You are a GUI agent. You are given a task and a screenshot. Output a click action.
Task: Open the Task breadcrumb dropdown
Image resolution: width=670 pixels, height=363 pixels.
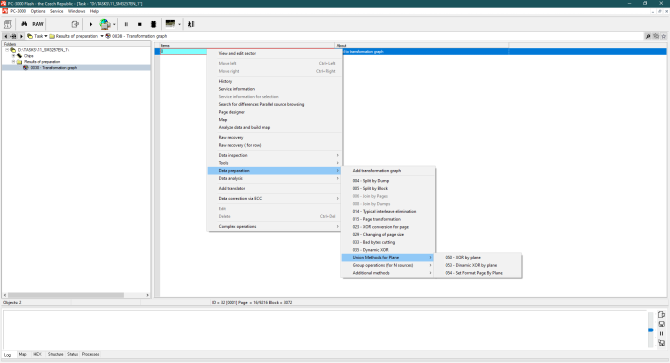coord(46,36)
